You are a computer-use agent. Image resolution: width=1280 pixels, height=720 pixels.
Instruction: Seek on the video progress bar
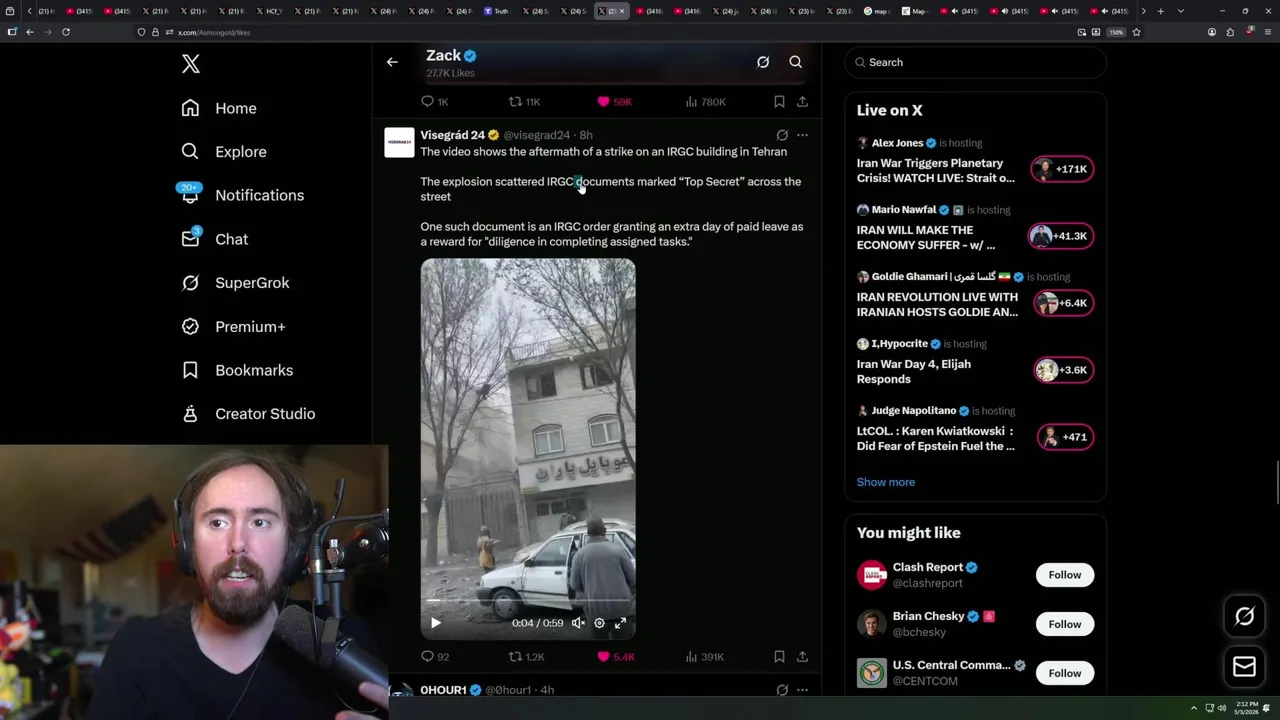[x=527, y=601]
